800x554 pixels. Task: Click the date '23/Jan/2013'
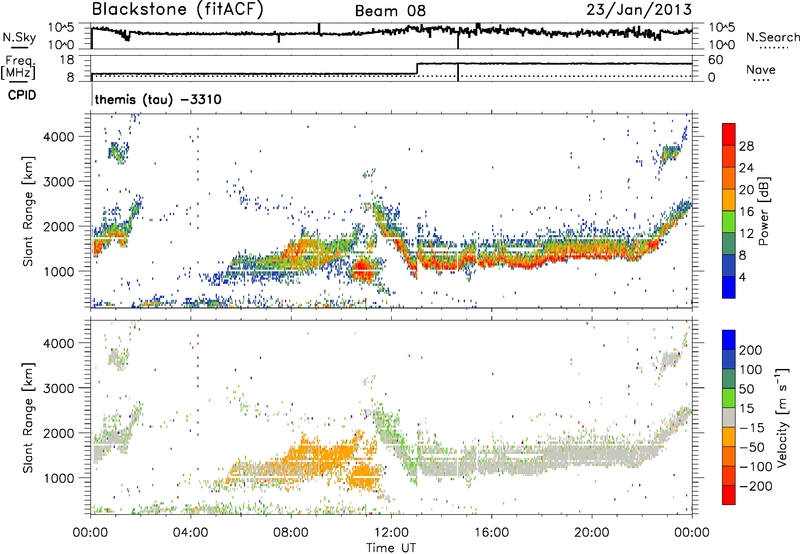(639, 10)
